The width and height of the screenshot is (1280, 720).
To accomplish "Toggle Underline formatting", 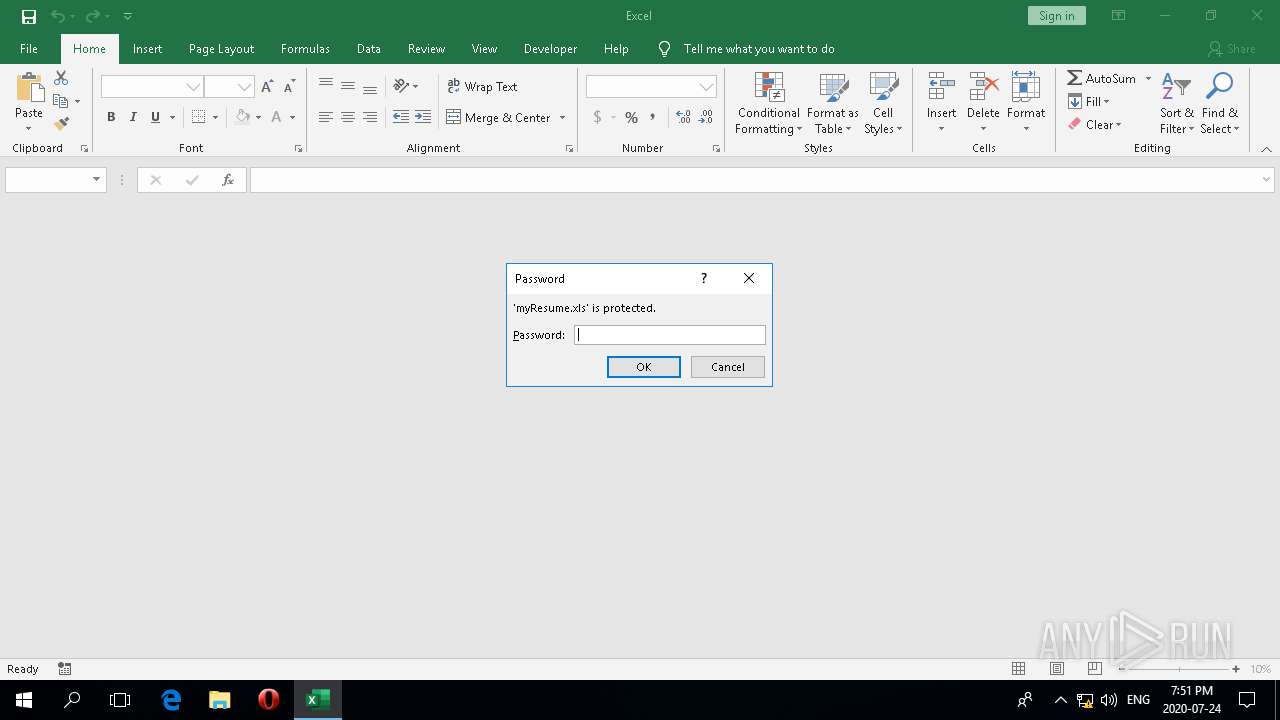I will (155, 117).
